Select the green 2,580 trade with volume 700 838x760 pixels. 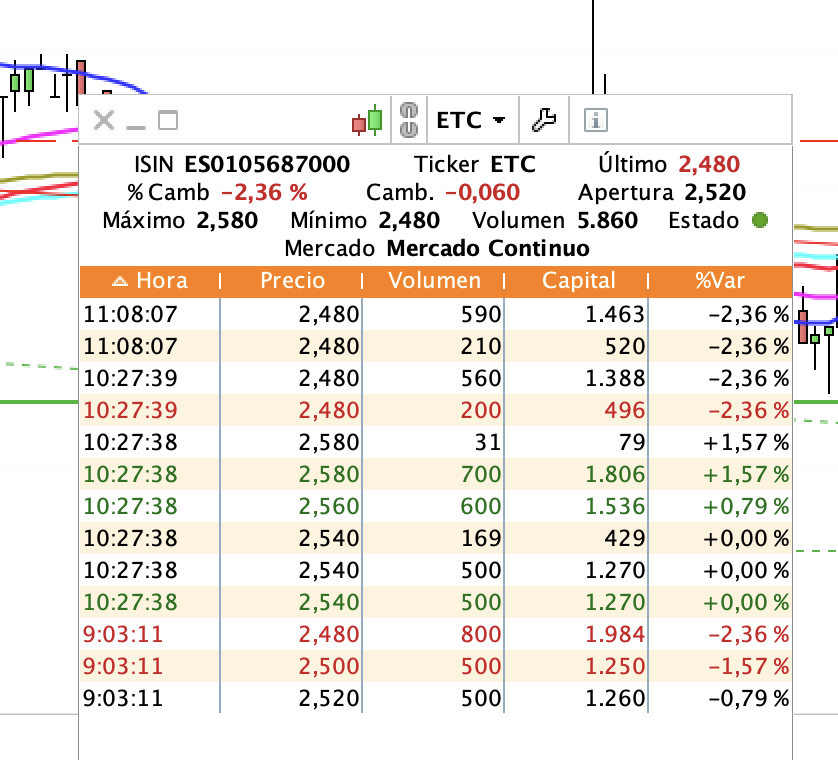click(x=436, y=475)
